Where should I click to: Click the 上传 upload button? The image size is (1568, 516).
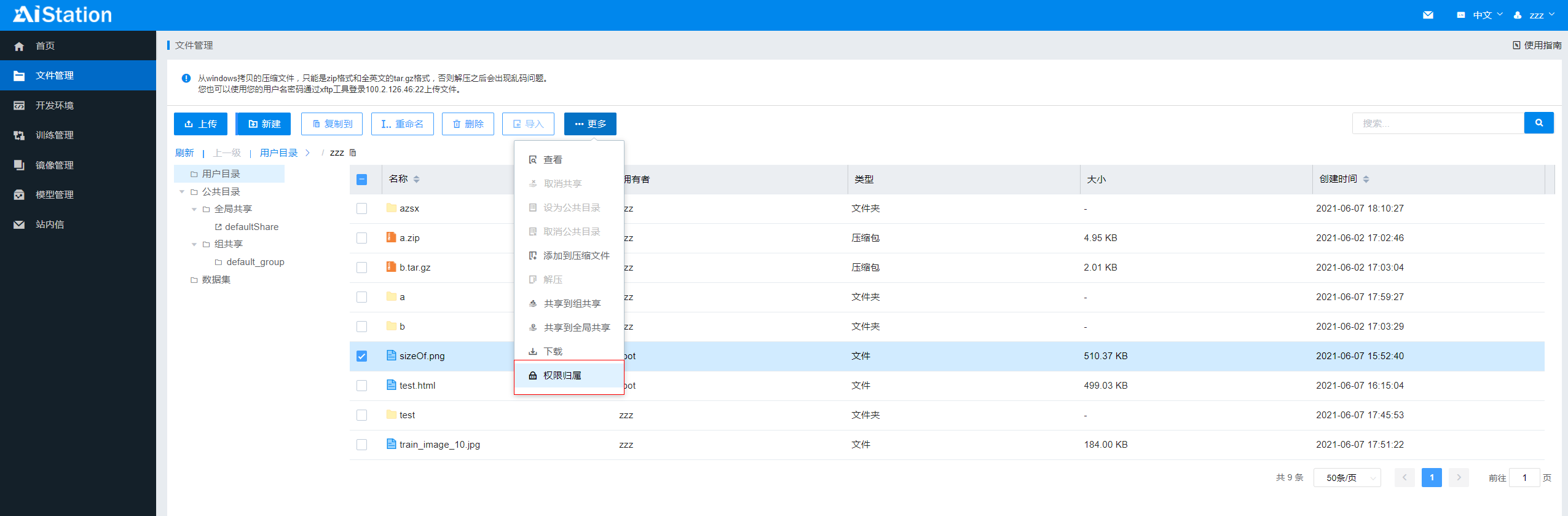[200, 124]
